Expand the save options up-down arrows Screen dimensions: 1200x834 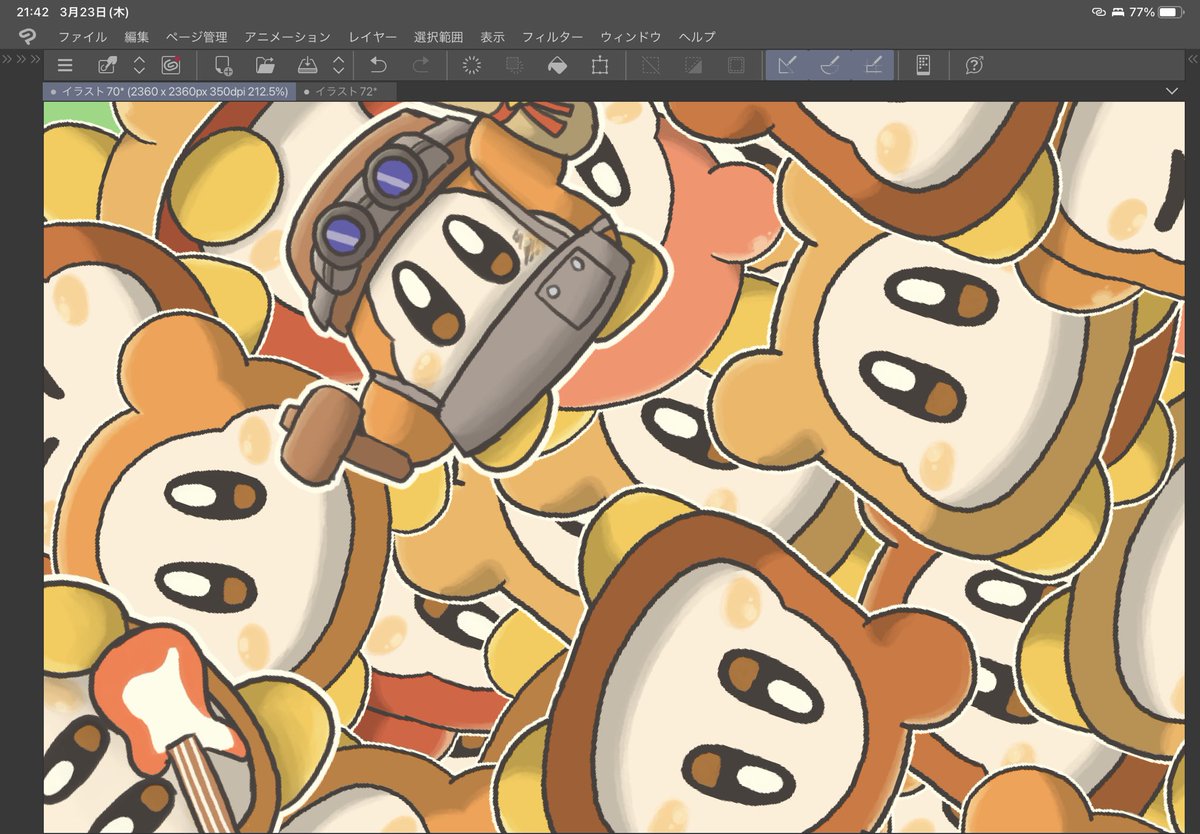coord(339,66)
